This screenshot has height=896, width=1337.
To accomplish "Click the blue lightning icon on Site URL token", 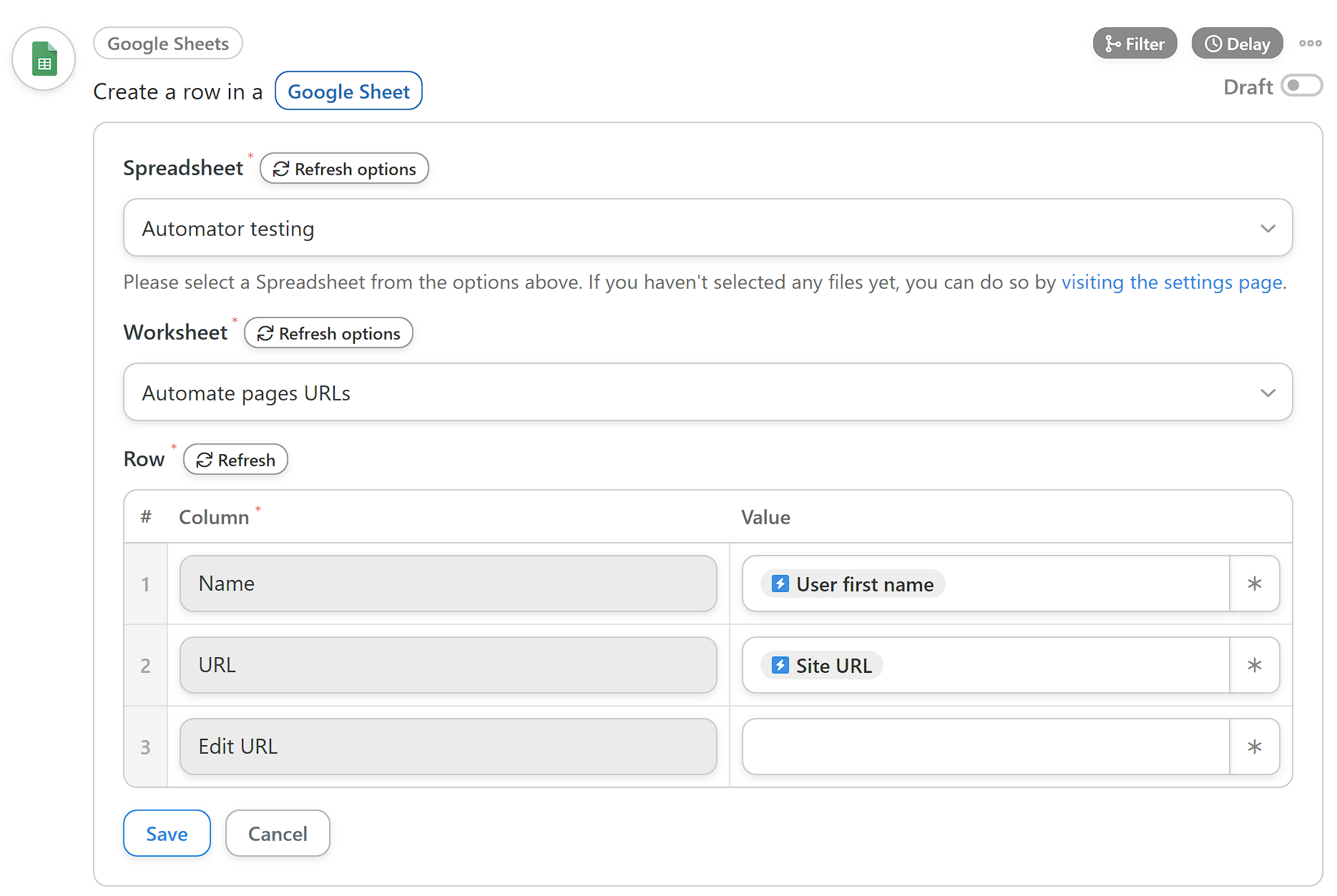I will point(780,666).
